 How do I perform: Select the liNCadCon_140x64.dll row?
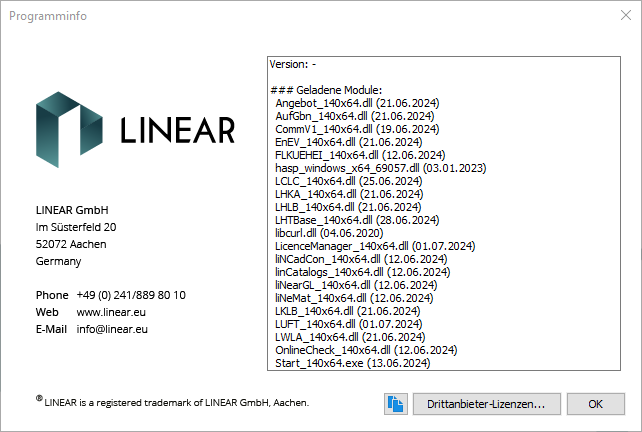click(361, 259)
